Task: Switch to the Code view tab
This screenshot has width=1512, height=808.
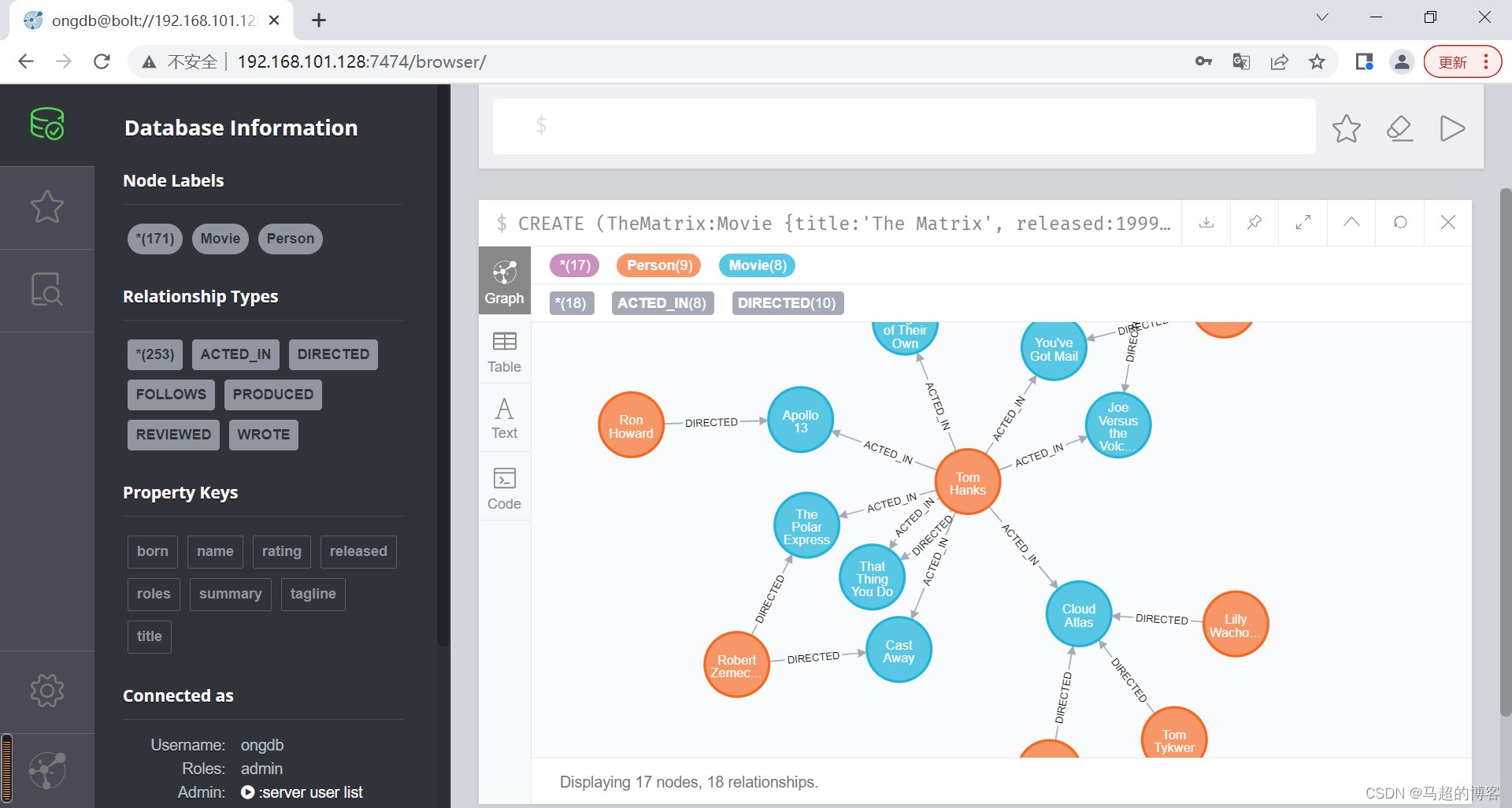Action: pos(504,487)
